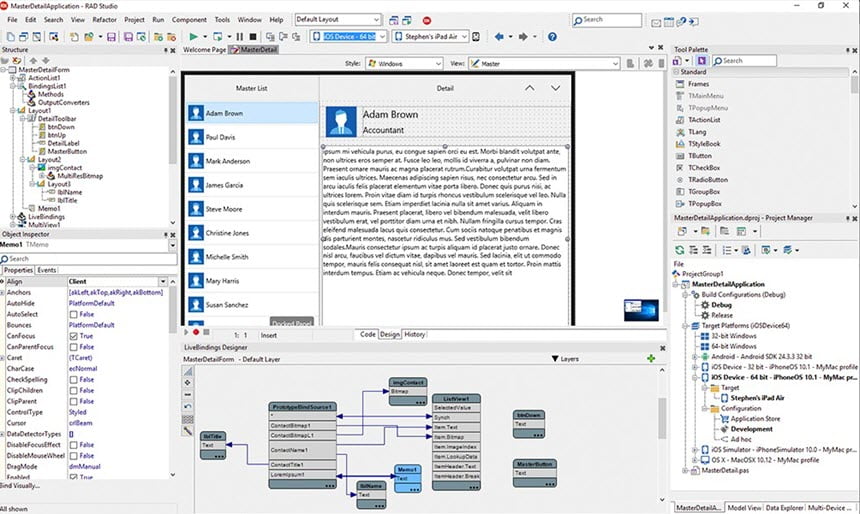860x514 pixels.
Task: Click the Adam Brown contact avatar image
Action: [341, 121]
